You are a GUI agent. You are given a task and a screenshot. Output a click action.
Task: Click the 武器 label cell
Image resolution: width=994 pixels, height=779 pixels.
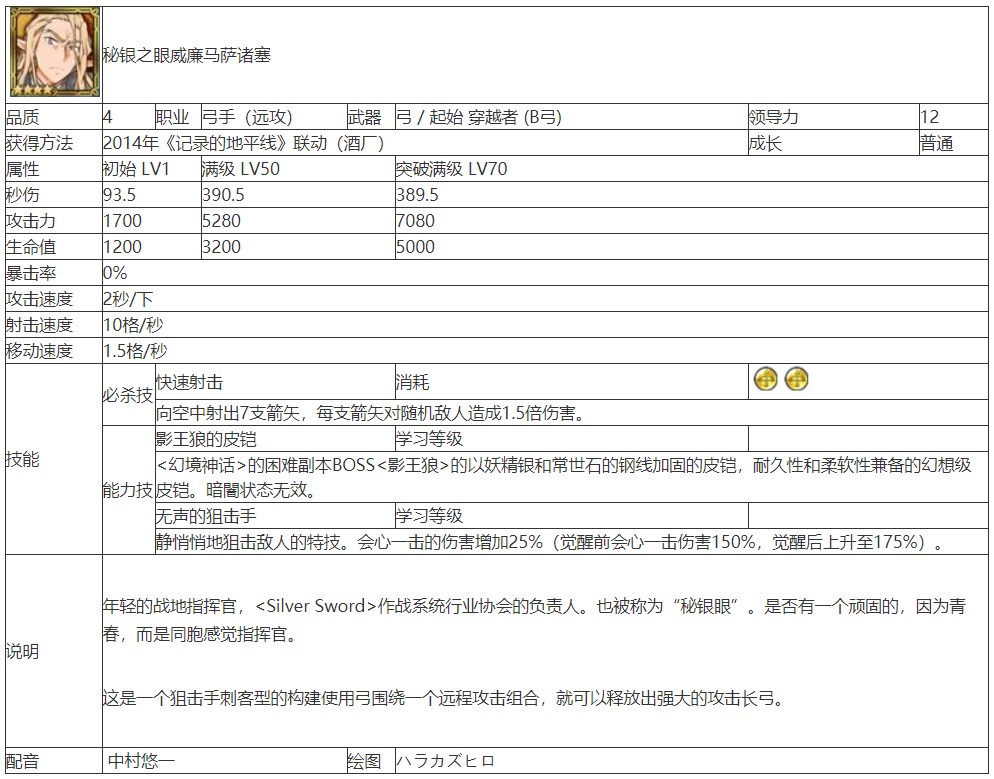(371, 117)
